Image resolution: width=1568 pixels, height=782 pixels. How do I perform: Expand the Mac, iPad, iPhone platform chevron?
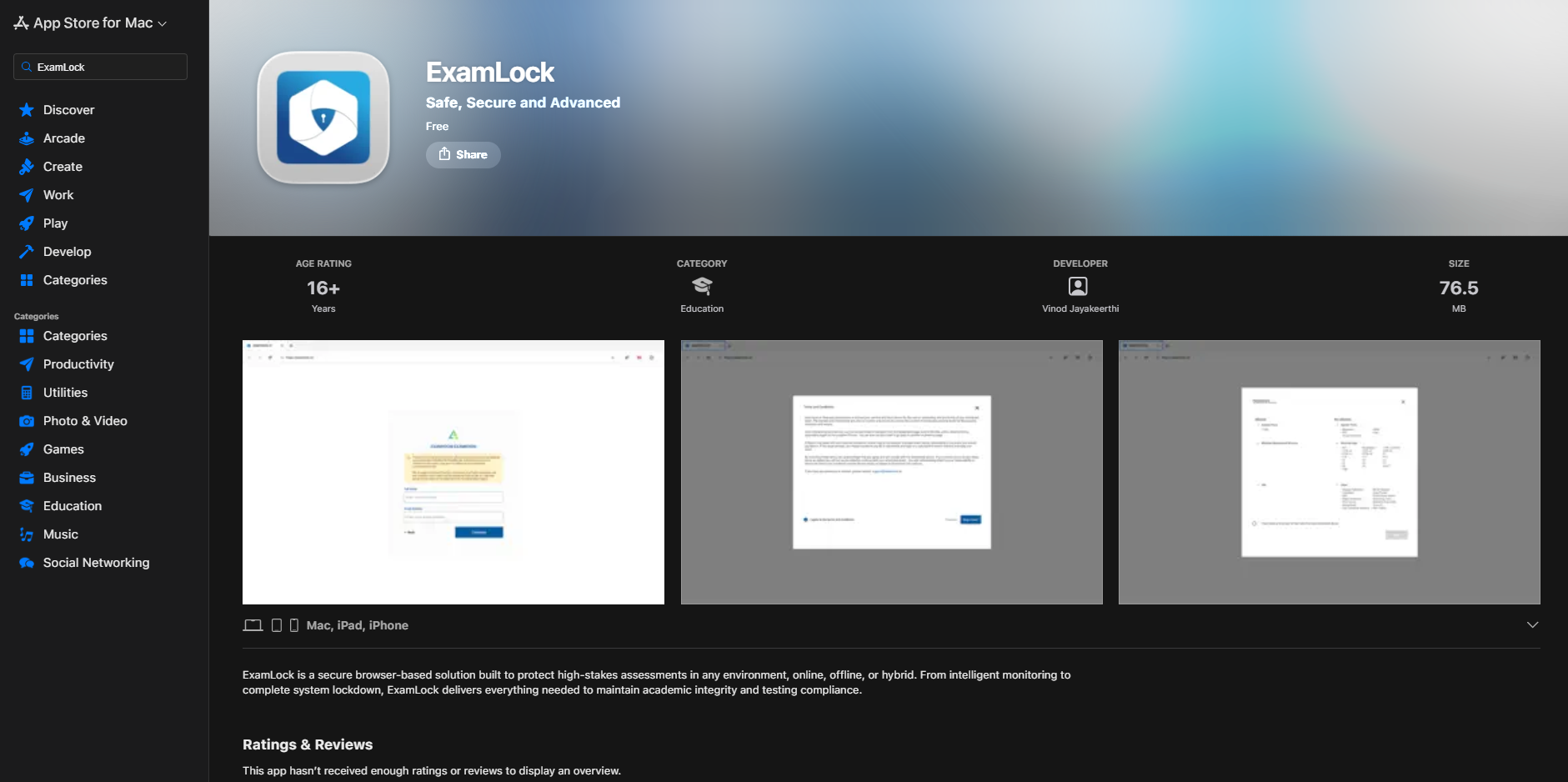click(1532, 624)
